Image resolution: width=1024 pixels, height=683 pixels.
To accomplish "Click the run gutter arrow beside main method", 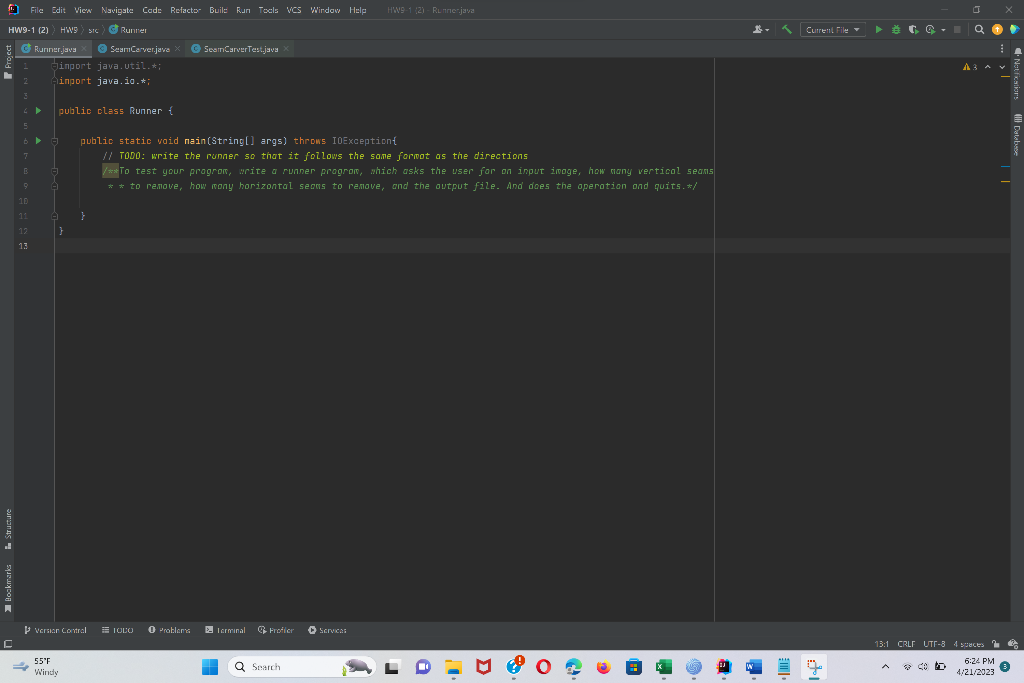I will pyautogui.click(x=39, y=140).
